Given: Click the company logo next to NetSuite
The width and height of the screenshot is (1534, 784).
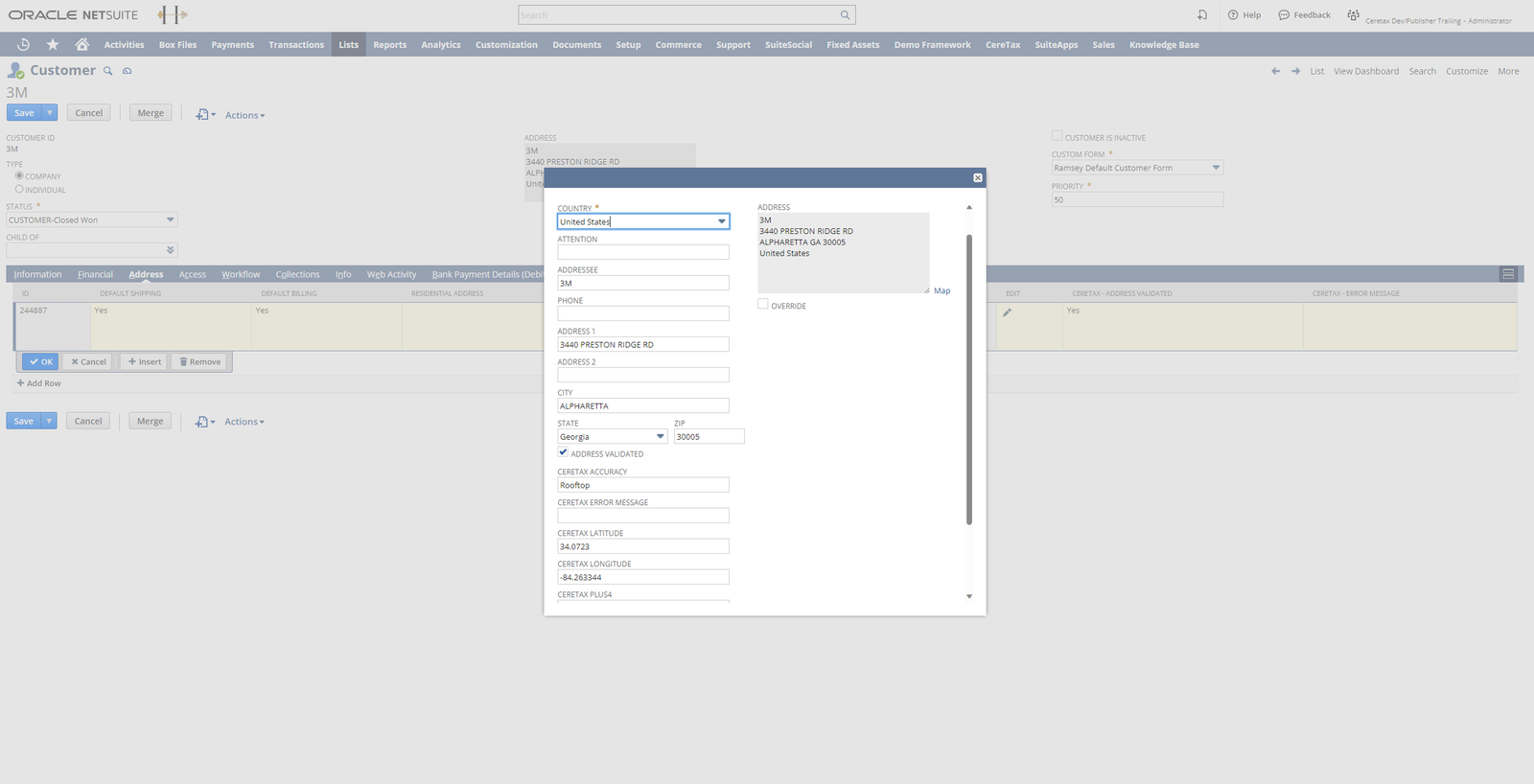Looking at the screenshot, I should [x=173, y=14].
